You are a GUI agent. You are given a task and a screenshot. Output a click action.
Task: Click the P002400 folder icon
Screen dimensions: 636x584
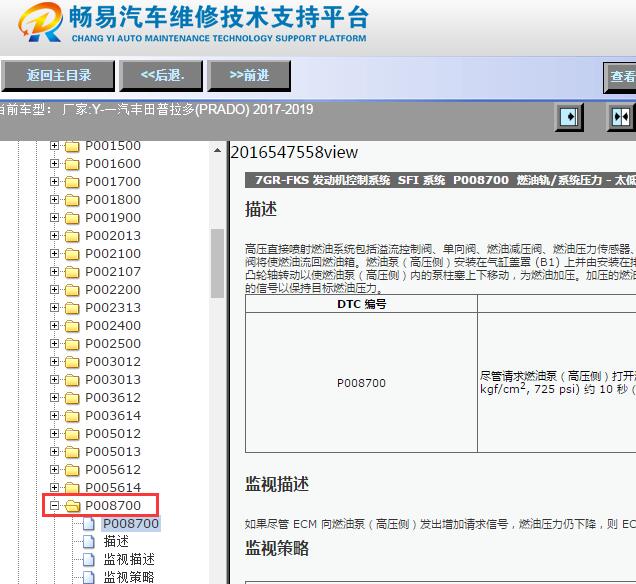[x=72, y=326]
